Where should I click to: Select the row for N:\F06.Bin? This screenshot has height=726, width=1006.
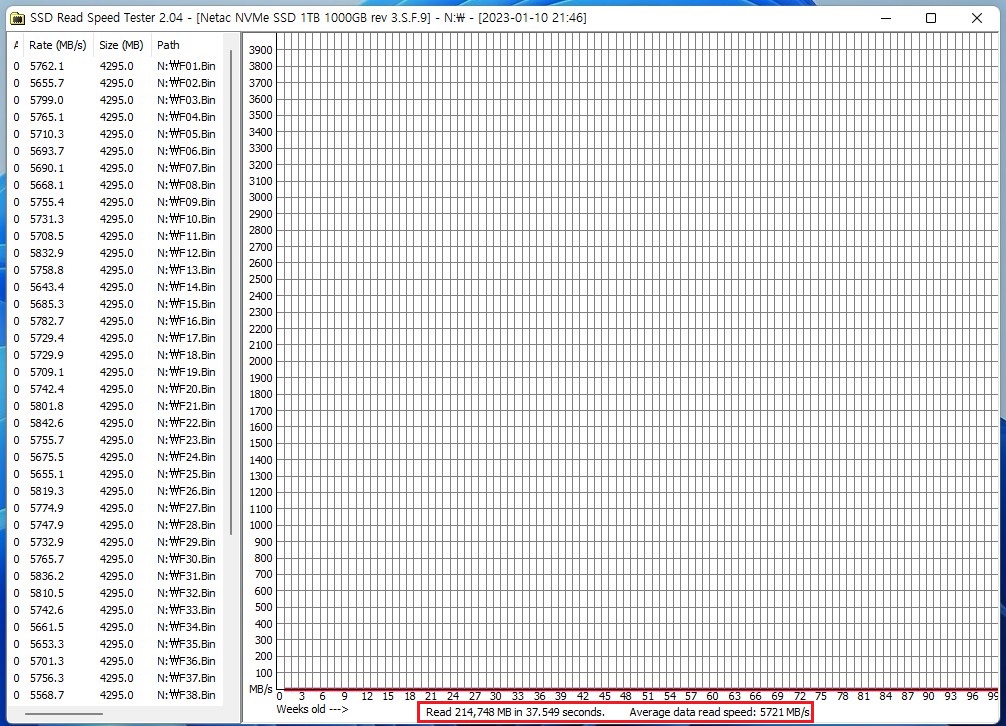point(115,151)
